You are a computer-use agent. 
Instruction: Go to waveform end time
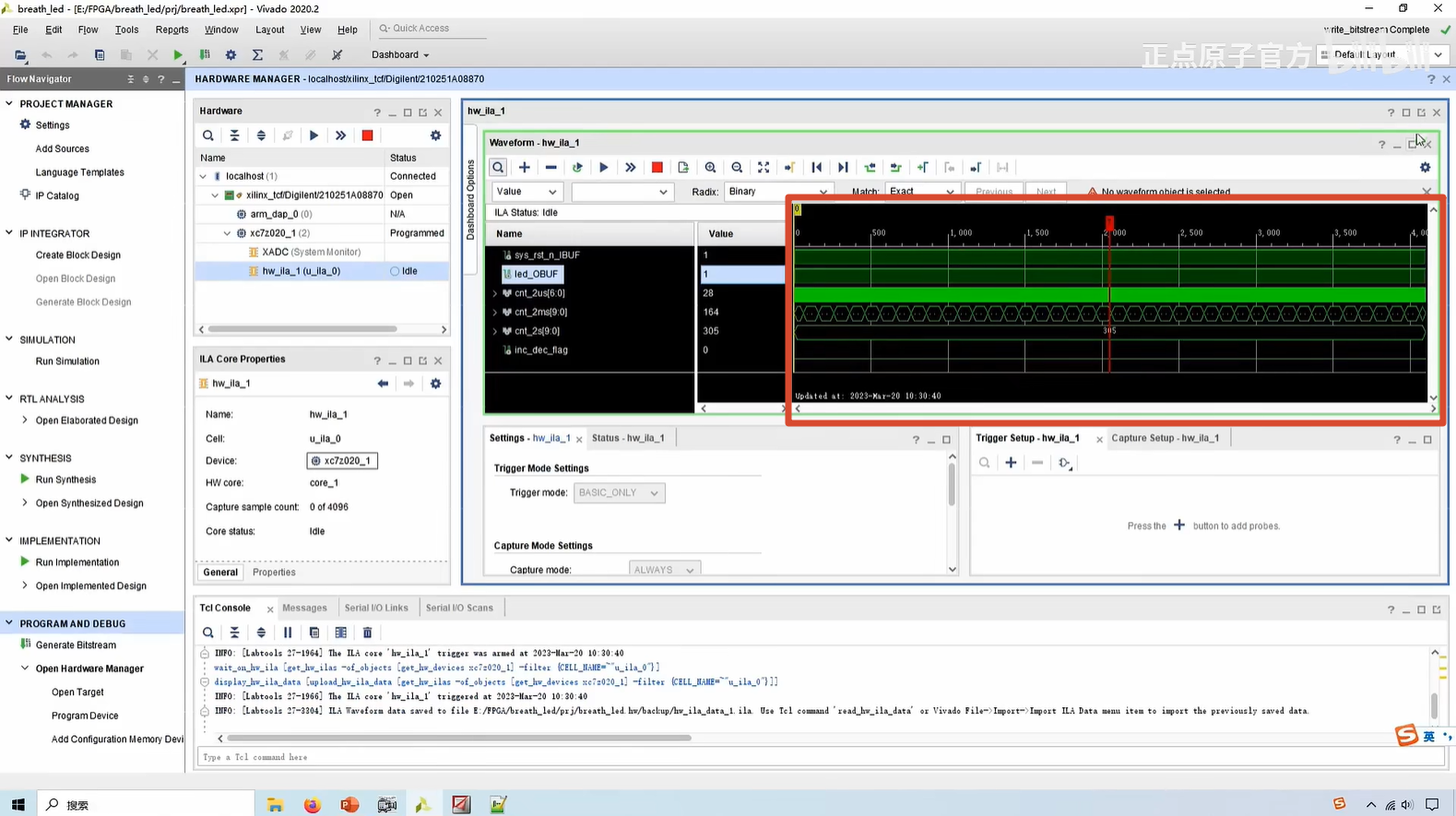[x=843, y=168]
